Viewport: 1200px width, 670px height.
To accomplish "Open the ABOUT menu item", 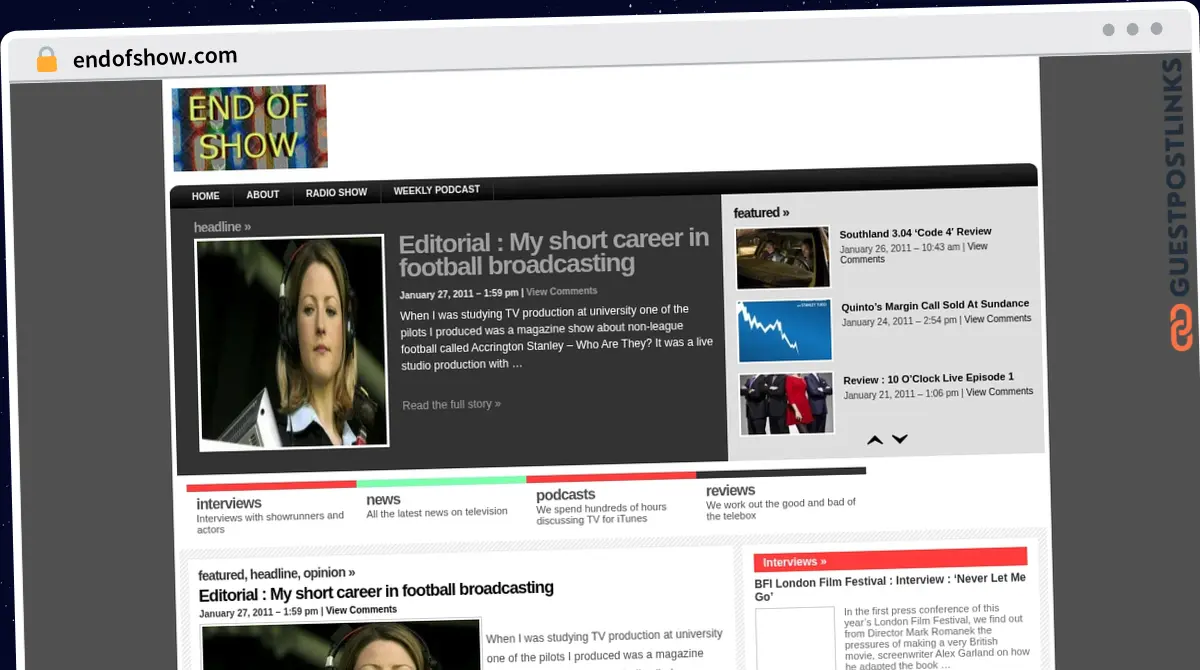I will pyautogui.click(x=263, y=194).
